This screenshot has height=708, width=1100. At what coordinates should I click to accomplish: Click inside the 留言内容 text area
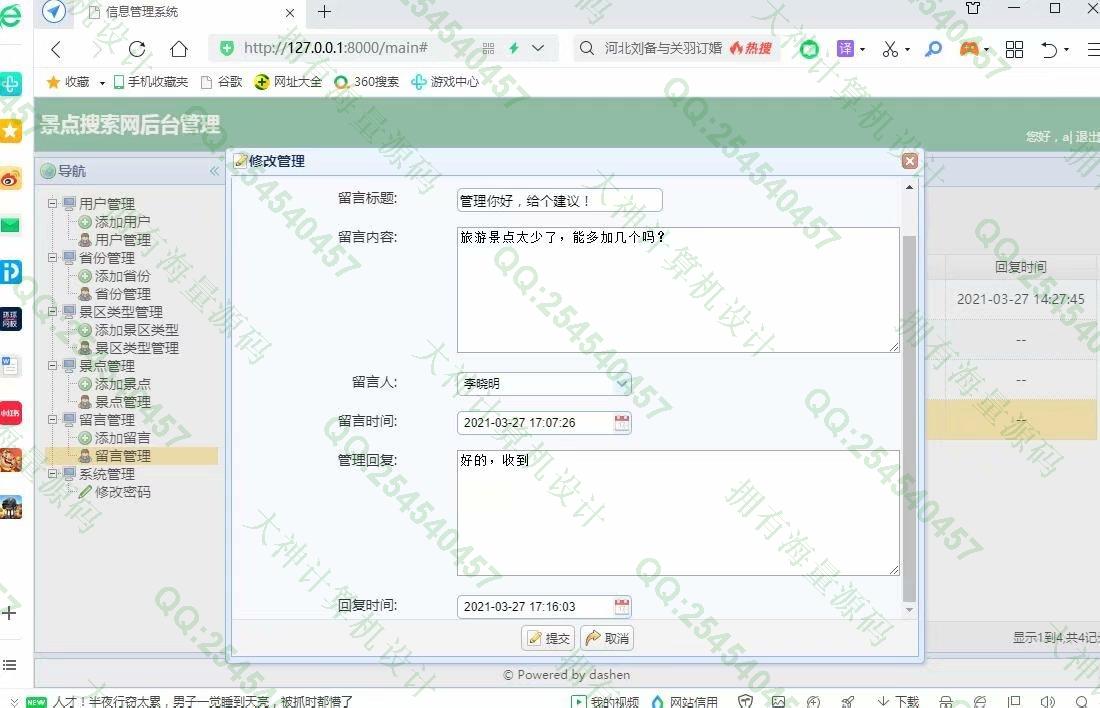678,289
